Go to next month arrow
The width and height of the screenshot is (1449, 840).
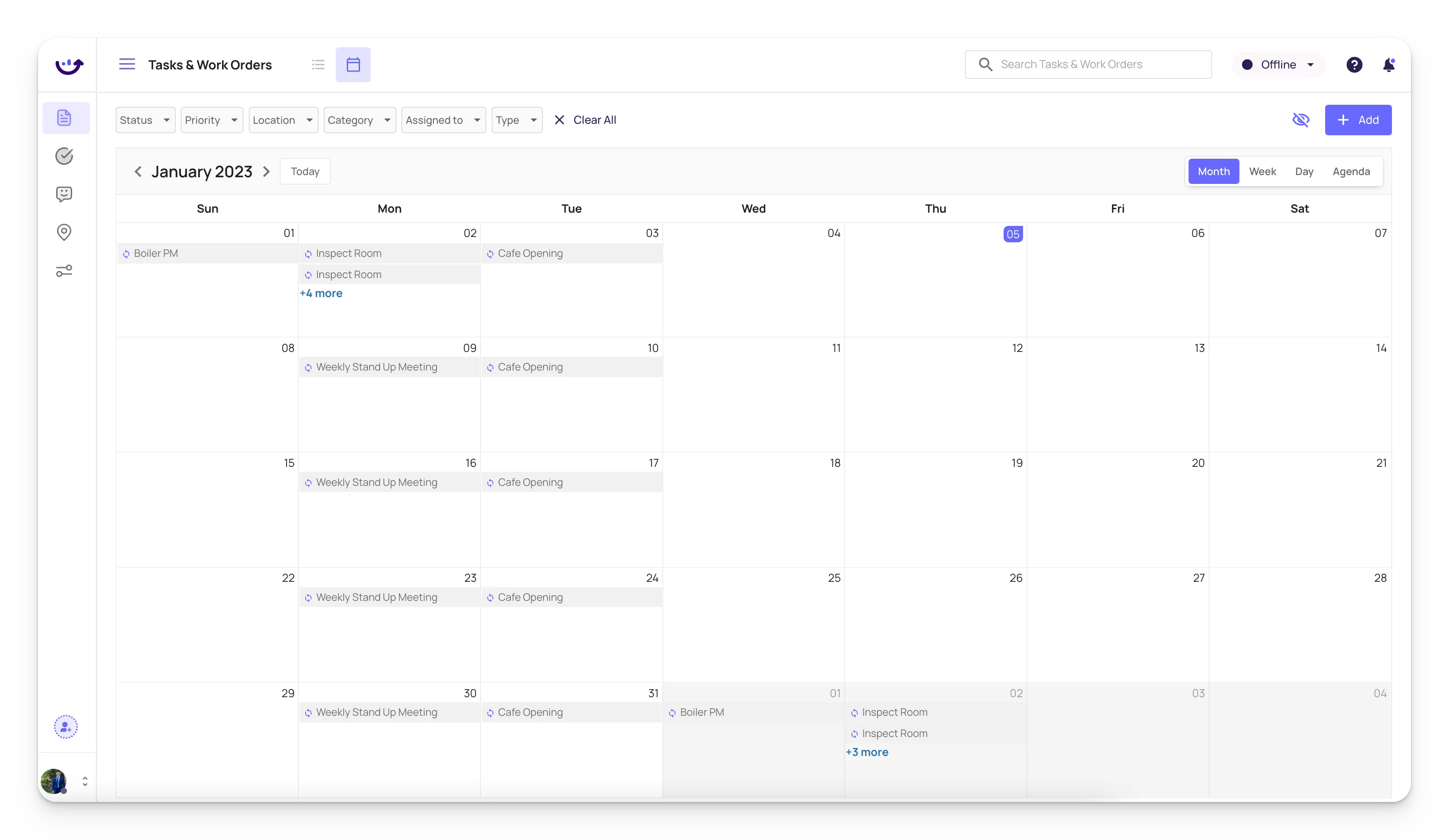click(266, 171)
